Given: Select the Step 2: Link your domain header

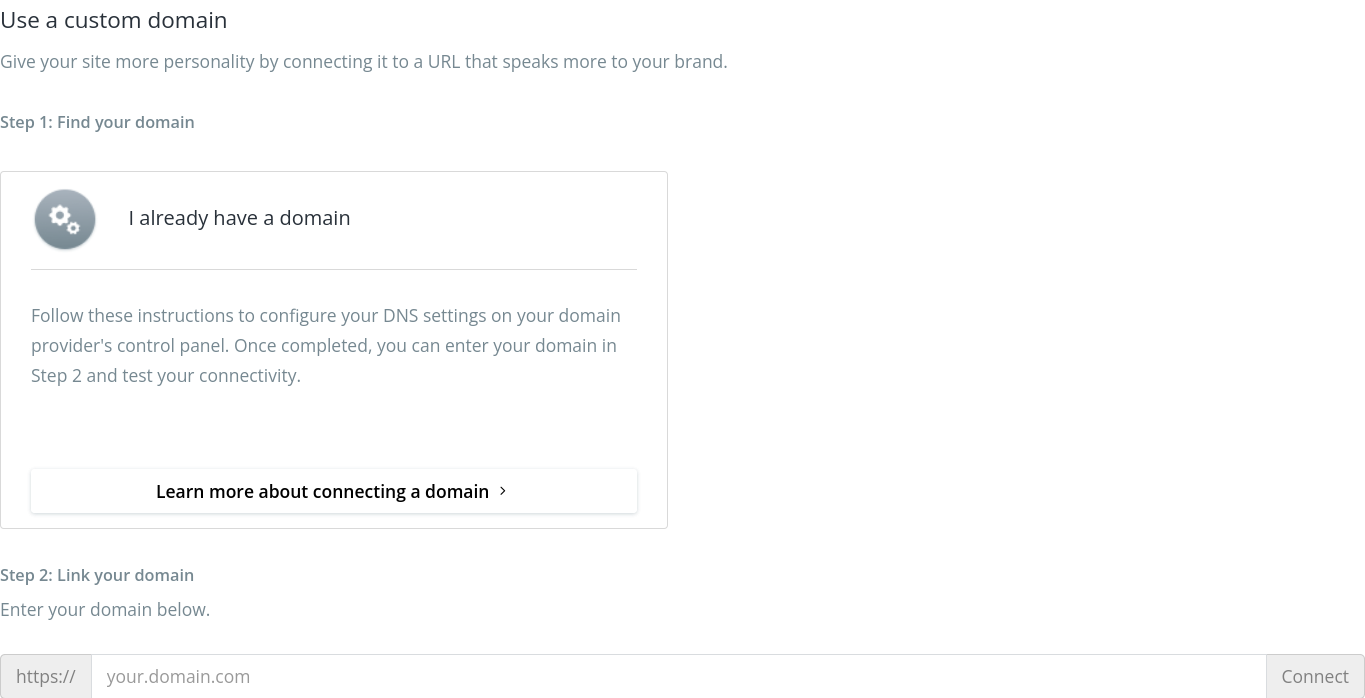Looking at the screenshot, I should point(97,575).
